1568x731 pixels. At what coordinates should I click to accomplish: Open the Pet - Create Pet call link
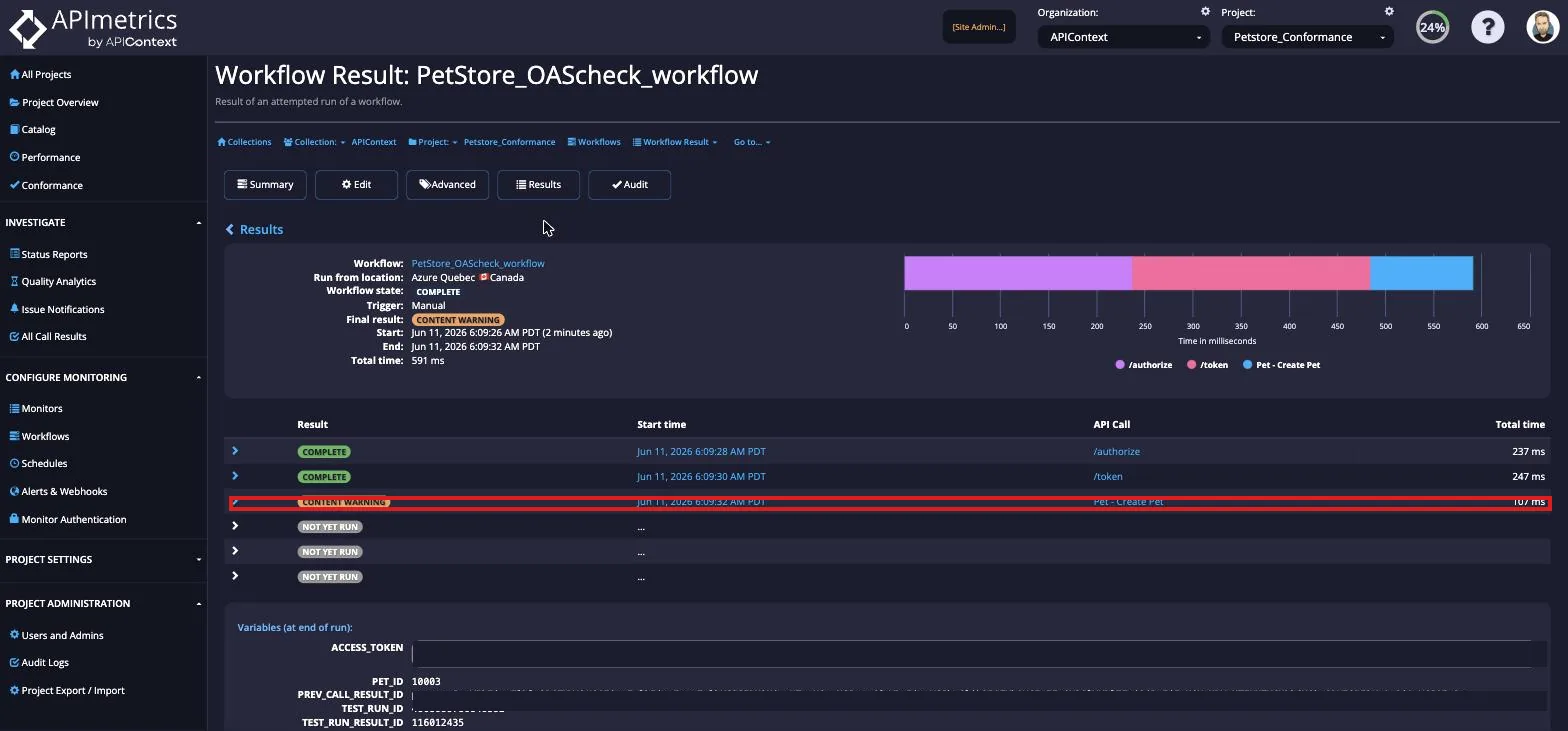click(1128, 502)
